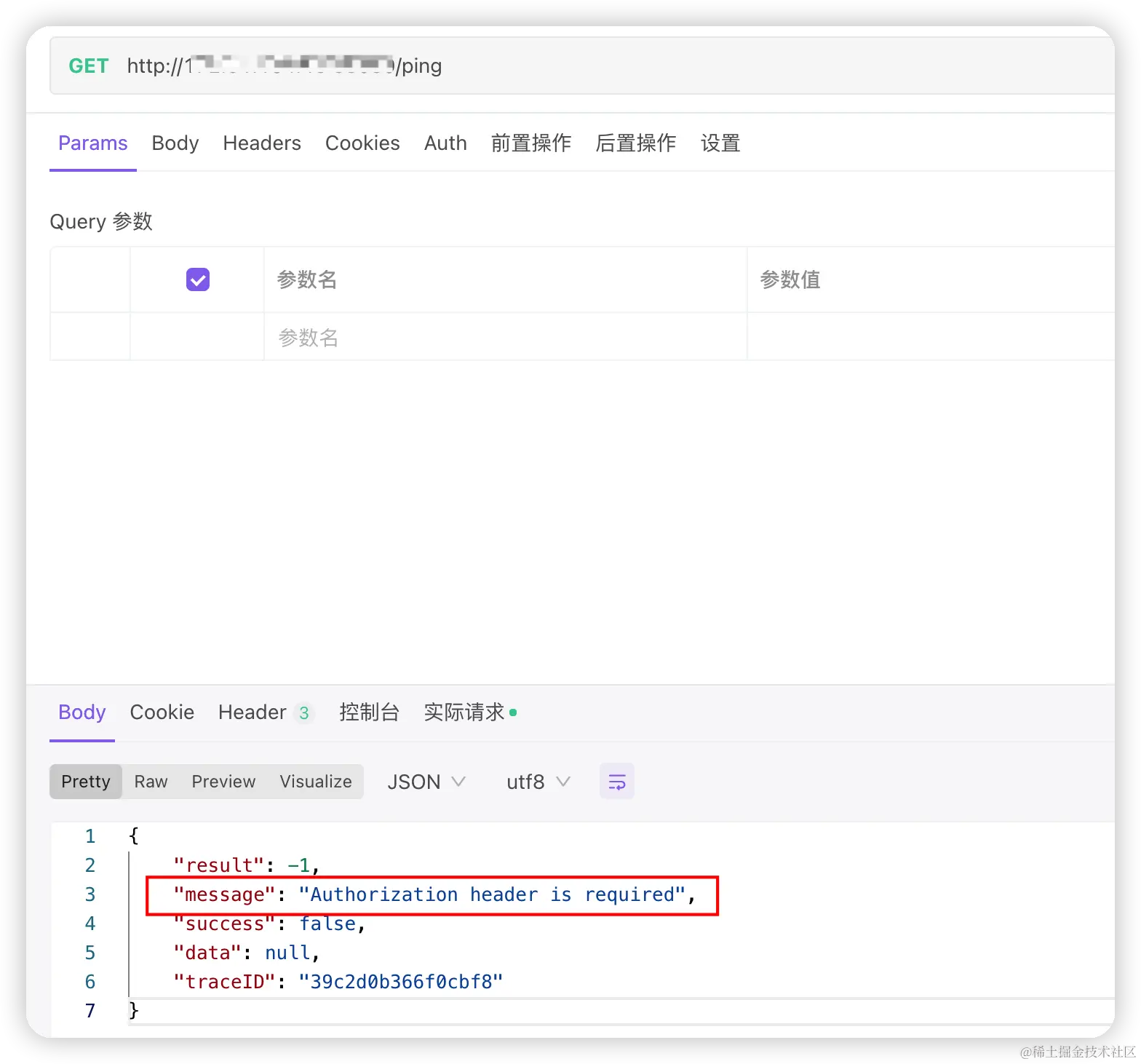The height and width of the screenshot is (1064, 1141).
Task: Open the 前置操作 tab
Action: click(531, 143)
